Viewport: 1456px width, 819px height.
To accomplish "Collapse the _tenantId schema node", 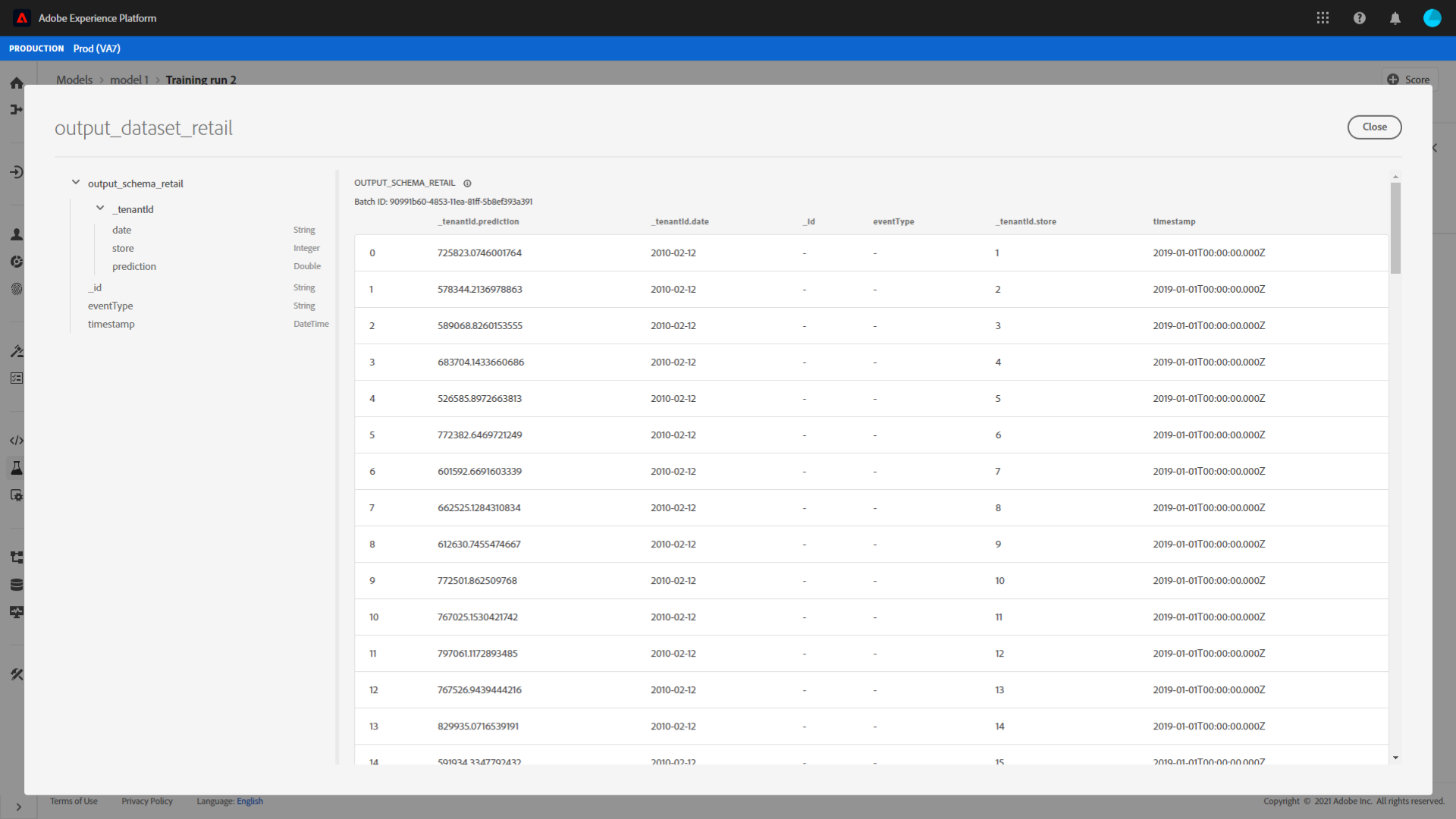I will pyautogui.click(x=100, y=209).
